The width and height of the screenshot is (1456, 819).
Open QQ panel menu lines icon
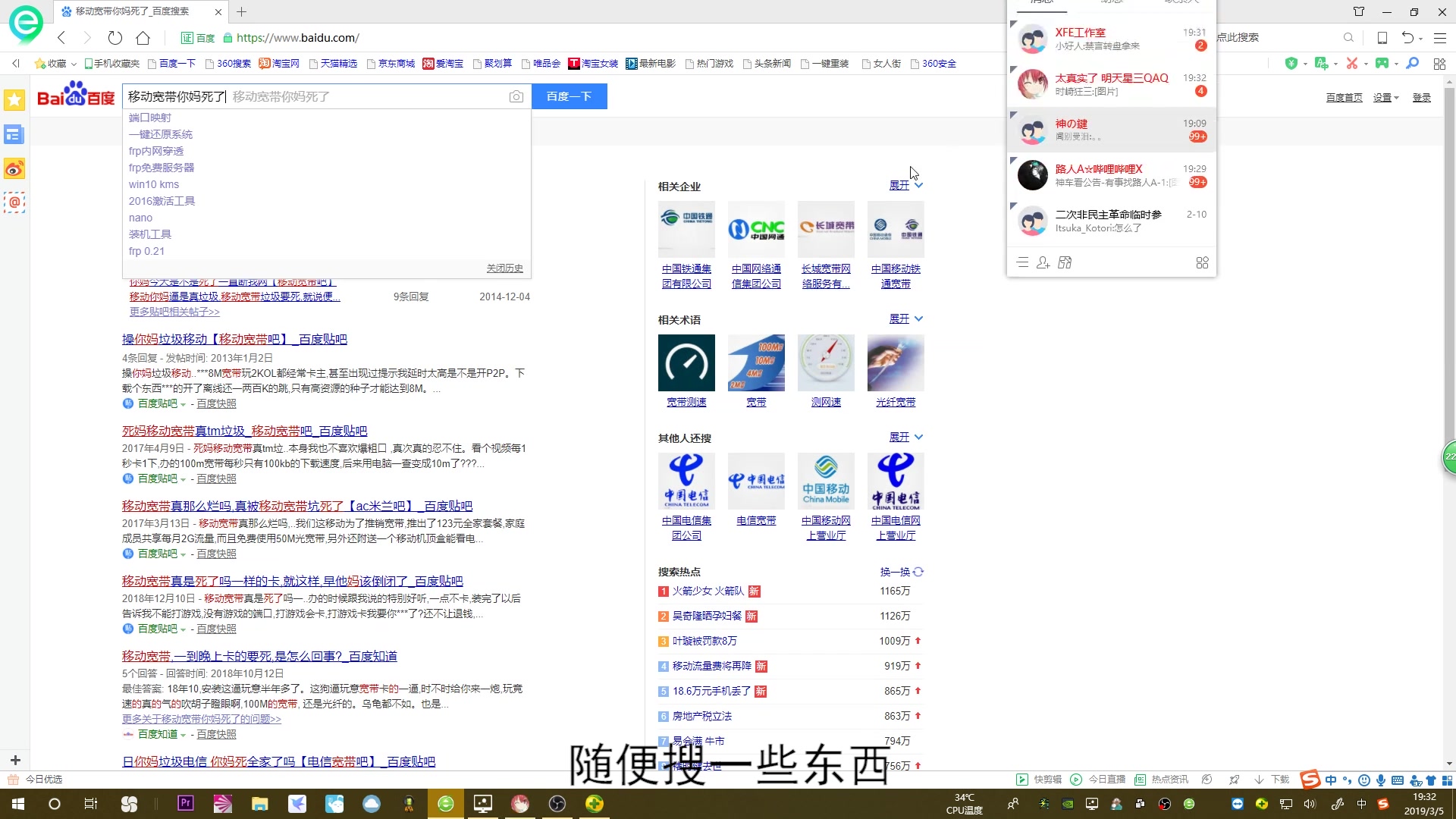tap(1022, 262)
